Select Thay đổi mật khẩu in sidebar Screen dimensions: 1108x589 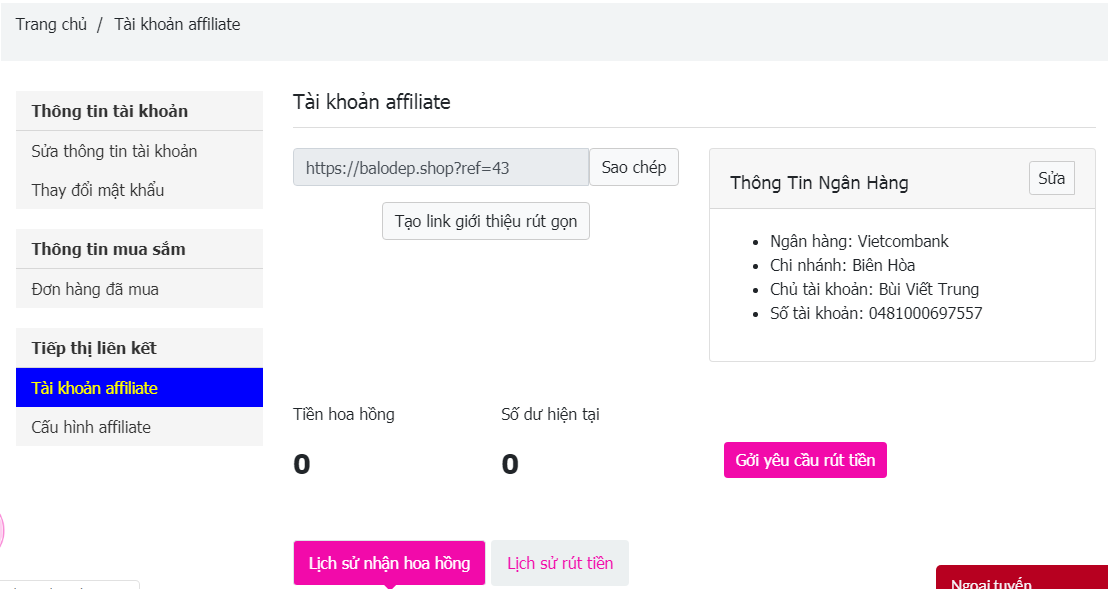pos(98,190)
